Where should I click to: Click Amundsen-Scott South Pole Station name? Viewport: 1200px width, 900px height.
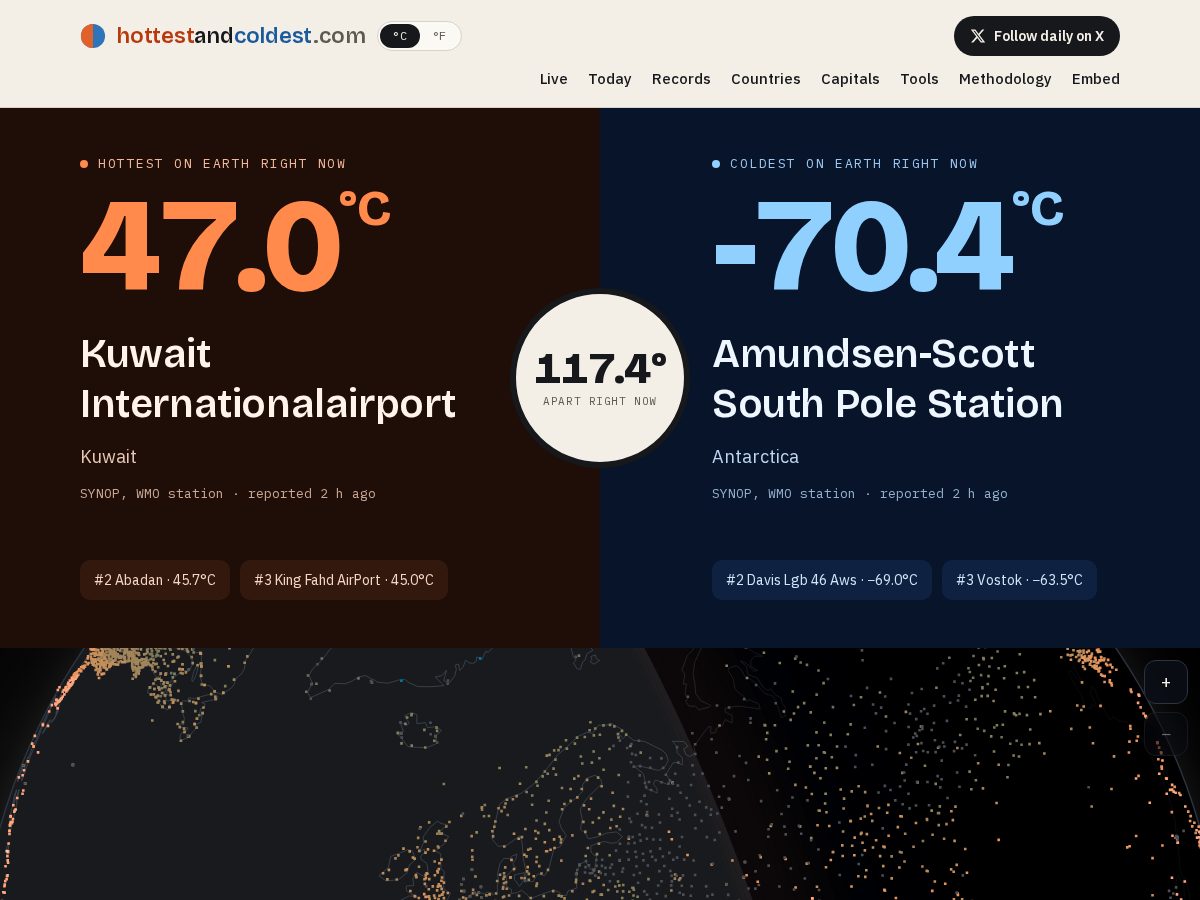[x=887, y=379]
